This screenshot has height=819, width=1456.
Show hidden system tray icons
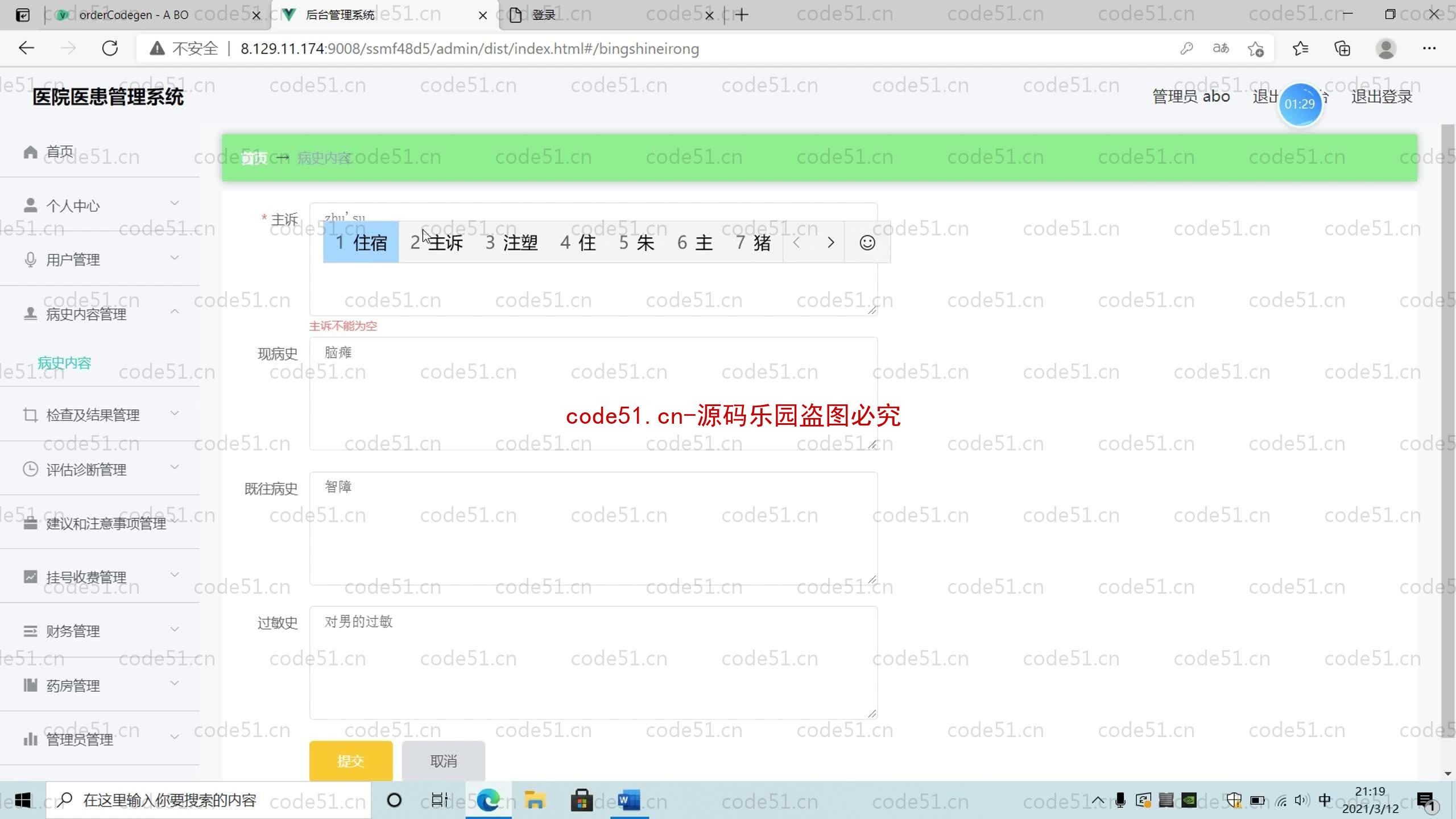point(1098,800)
